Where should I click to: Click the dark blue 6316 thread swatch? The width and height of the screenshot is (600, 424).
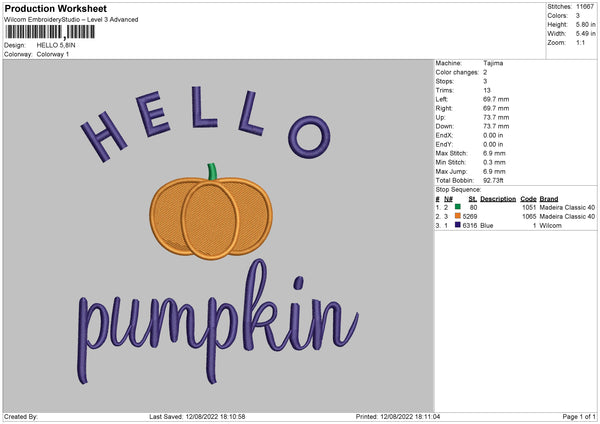click(457, 225)
